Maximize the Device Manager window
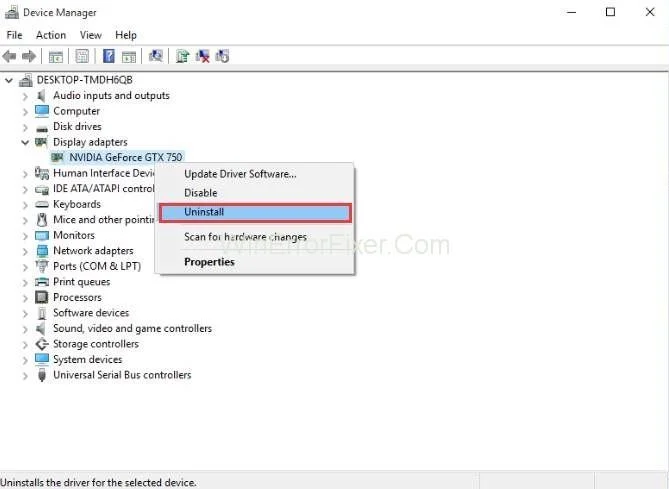The height and width of the screenshot is (489, 669). click(x=611, y=12)
